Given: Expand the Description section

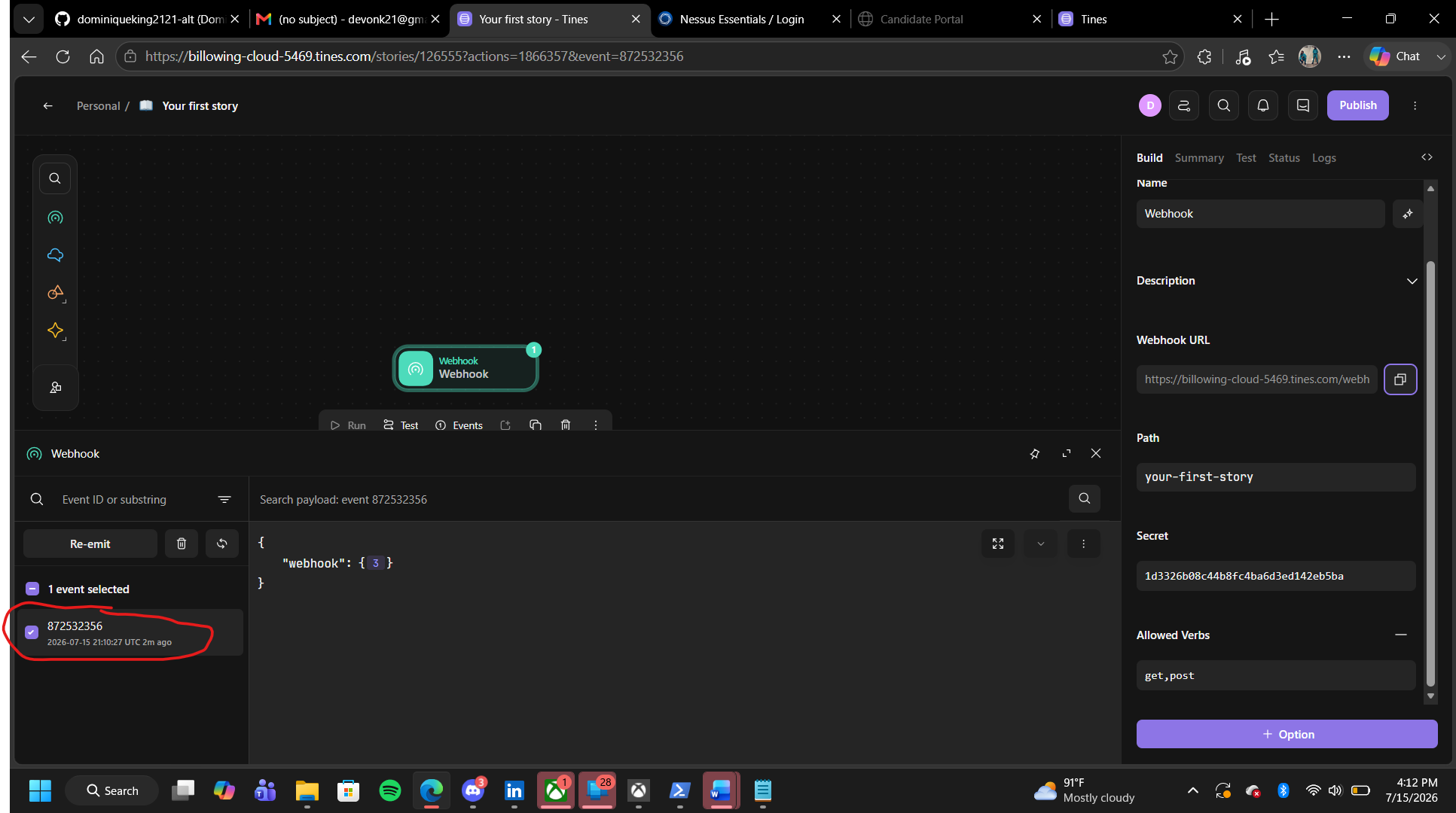Looking at the screenshot, I should click(1412, 281).
